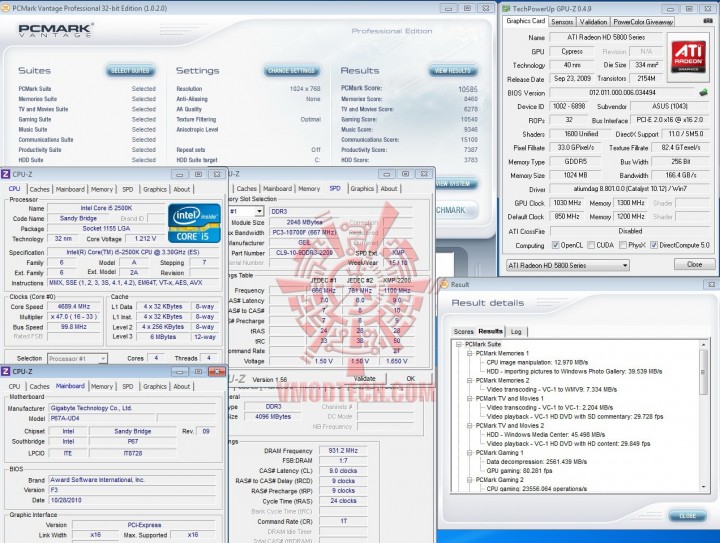Switch to the Sensors tab in GPU-Z
Image resolution: width=720 pixels, height=543 pixels.
(562, 22)
